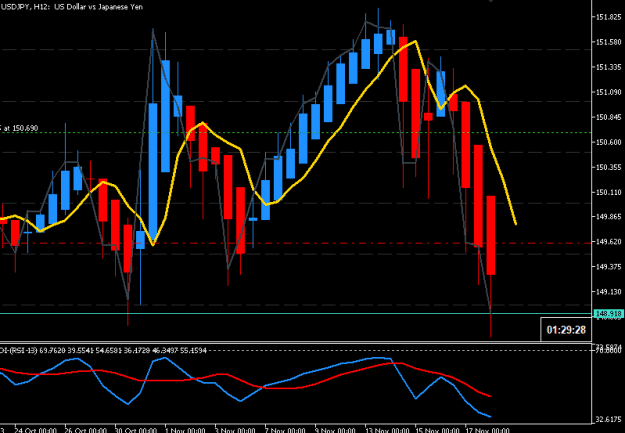Click the 7 Nov 00:00 time axis label
The width and height of the screenshot is (625, 433).
(285, 430)
